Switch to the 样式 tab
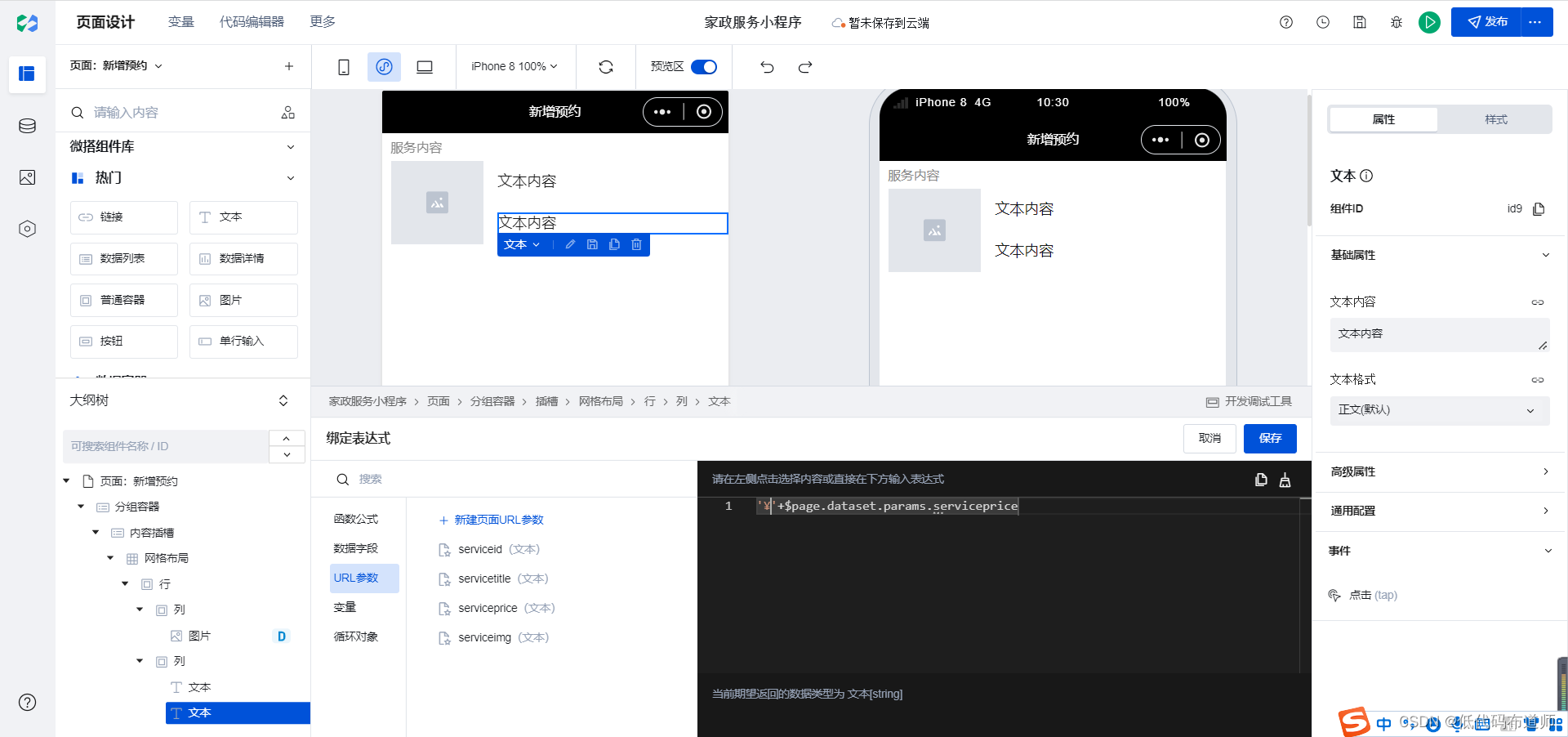The height and width of the screenshot is (737, 1568). point(1495,119)
